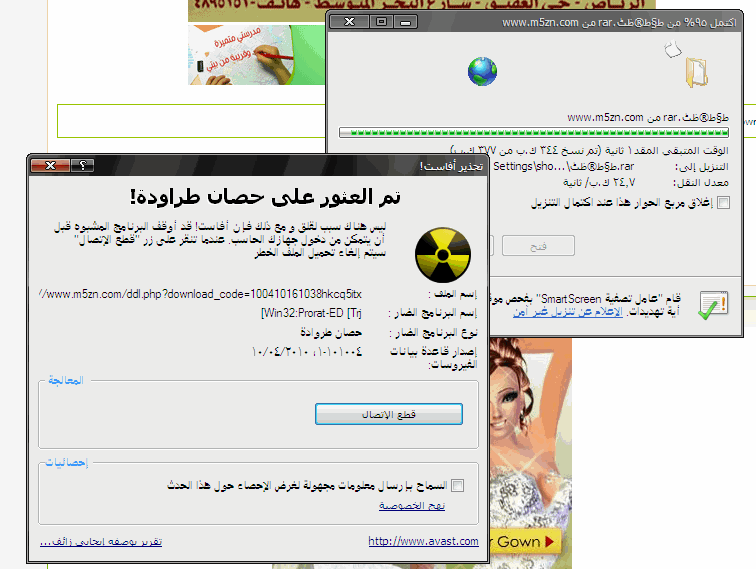This screenshot has width=756, height=569.
Task: Open the نهج الخصوصية privacy policy link
Action: click(x=412, y=505)
